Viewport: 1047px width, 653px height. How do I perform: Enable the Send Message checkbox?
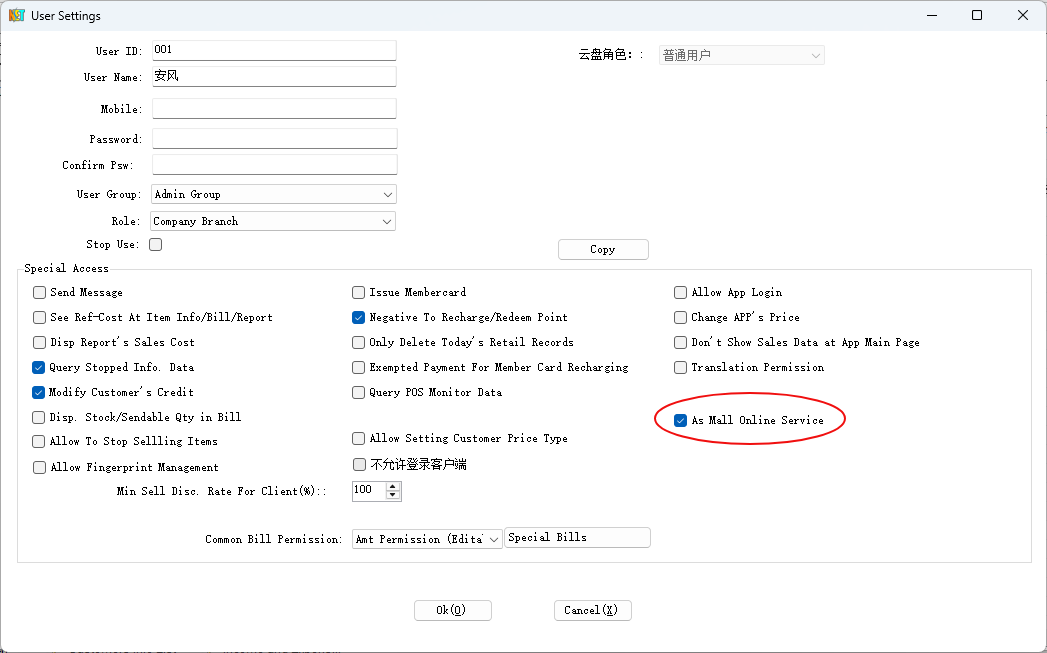coord(40,293)
